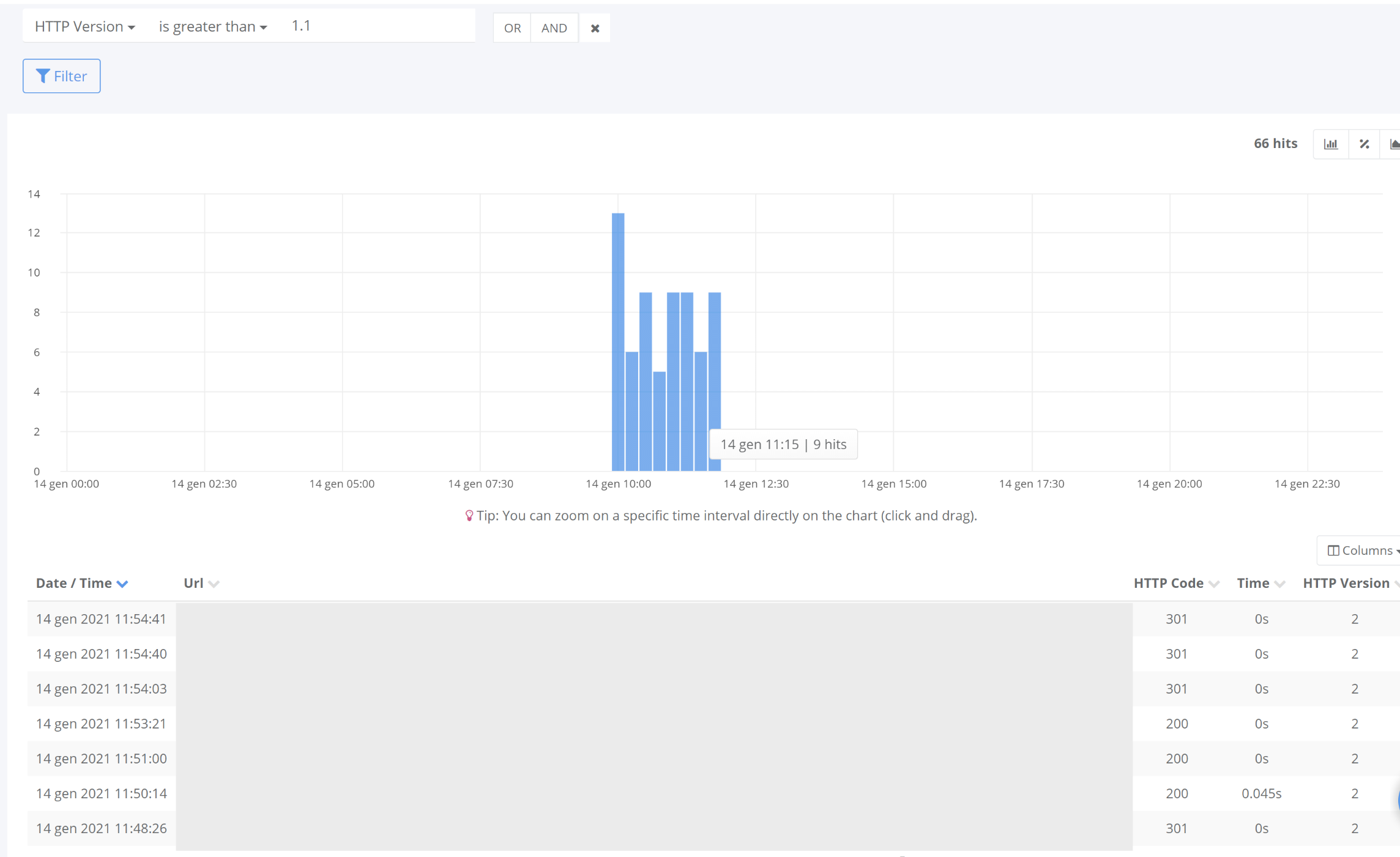Click the tallest chart bar with 13 hits
The image size is (1400, 857).
point(618,342)
